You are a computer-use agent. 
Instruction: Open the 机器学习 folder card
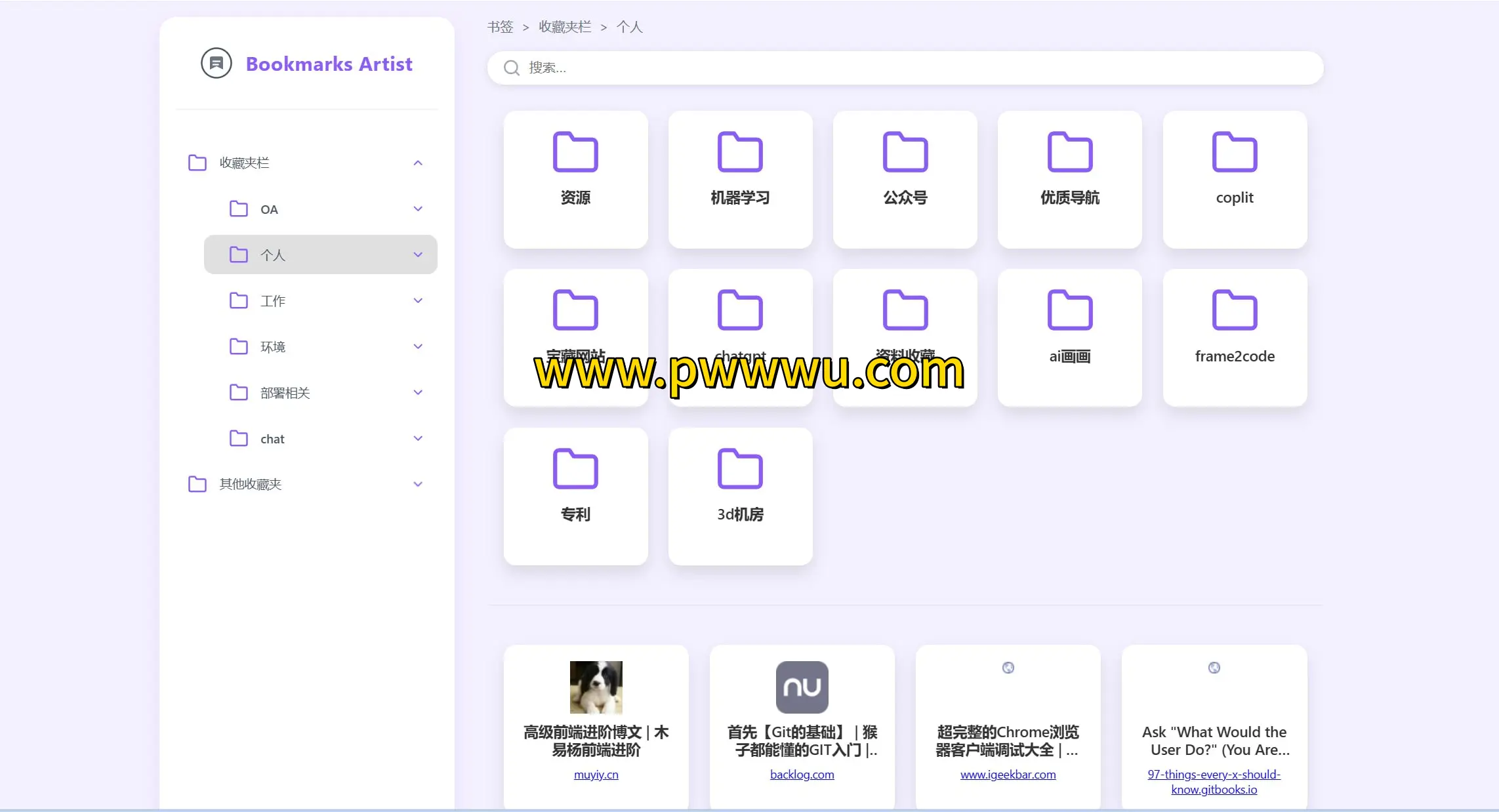[x=740, y=179]
